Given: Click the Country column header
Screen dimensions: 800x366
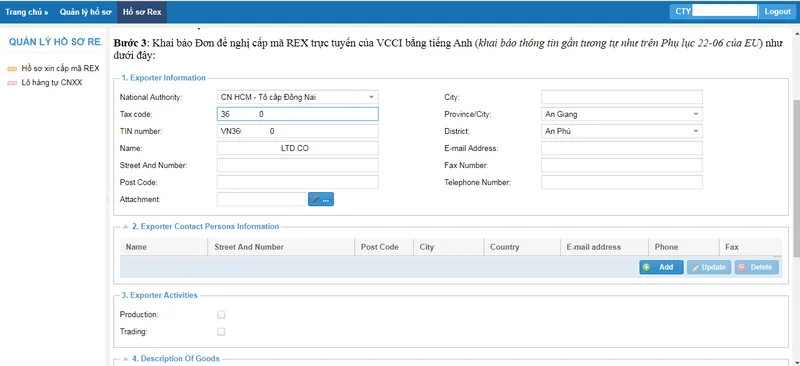Looking at the screenshot, I should (x=522, y=247).
